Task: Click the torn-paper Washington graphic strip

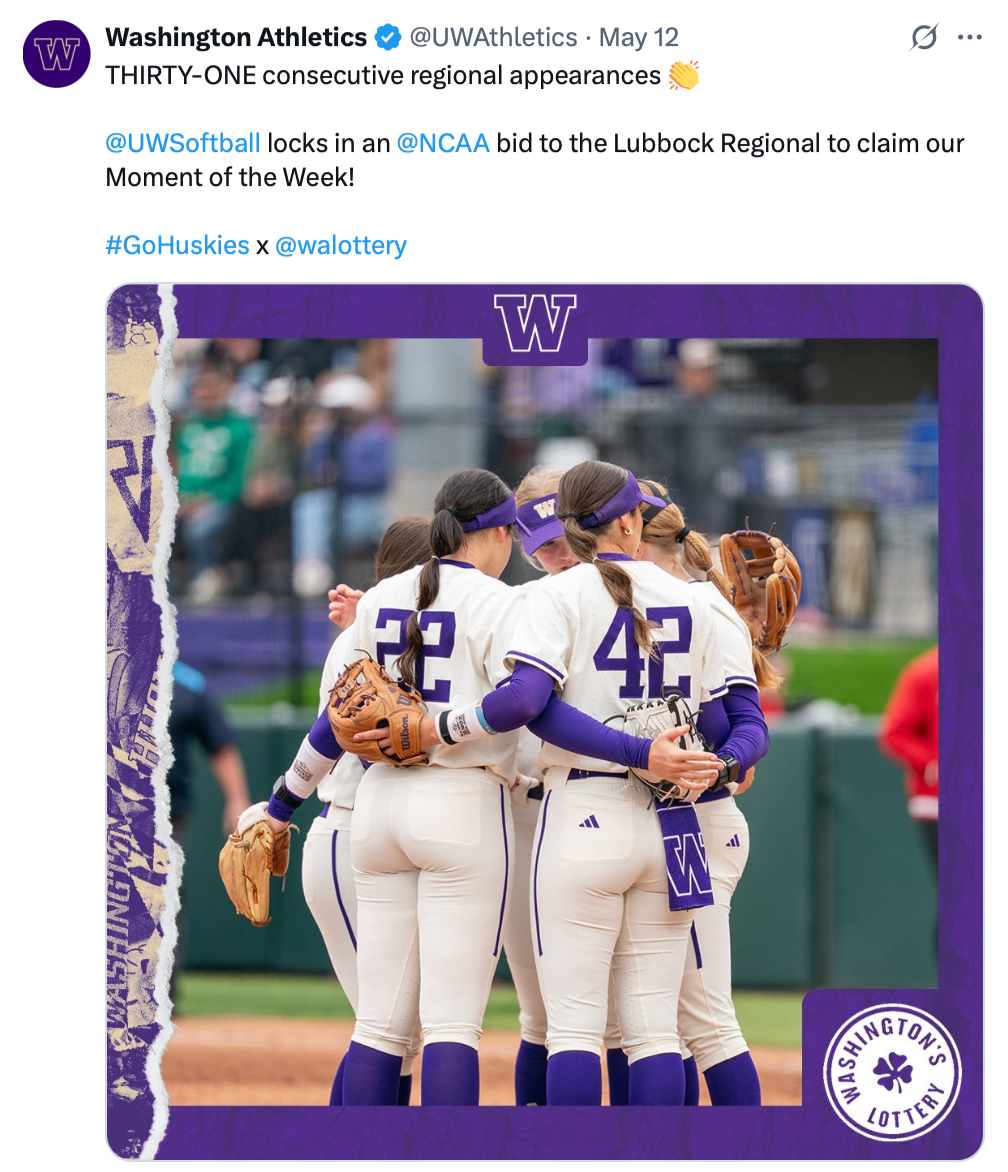Action: pos(140,721)
